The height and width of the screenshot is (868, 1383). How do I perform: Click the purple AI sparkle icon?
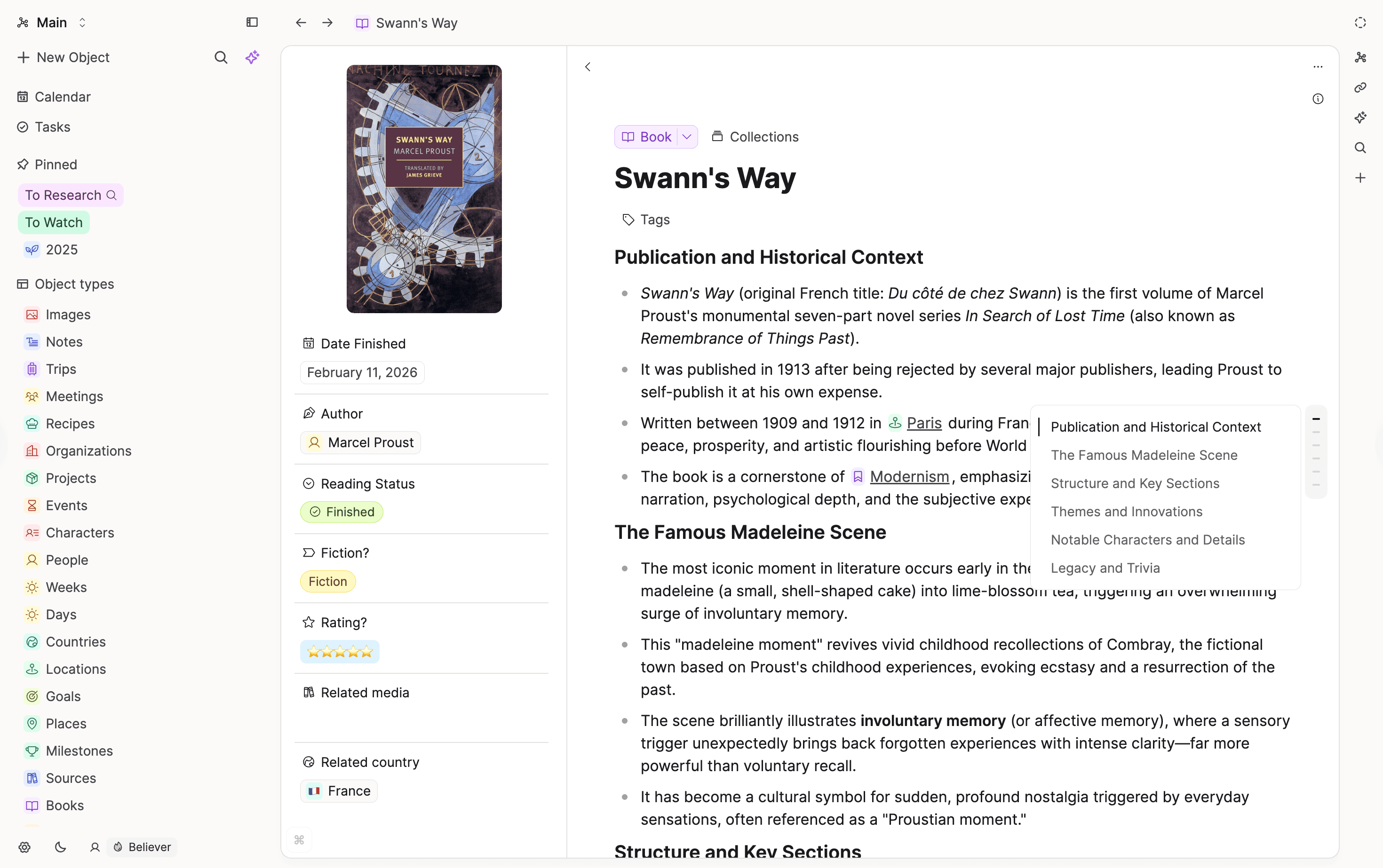(252, 57)
